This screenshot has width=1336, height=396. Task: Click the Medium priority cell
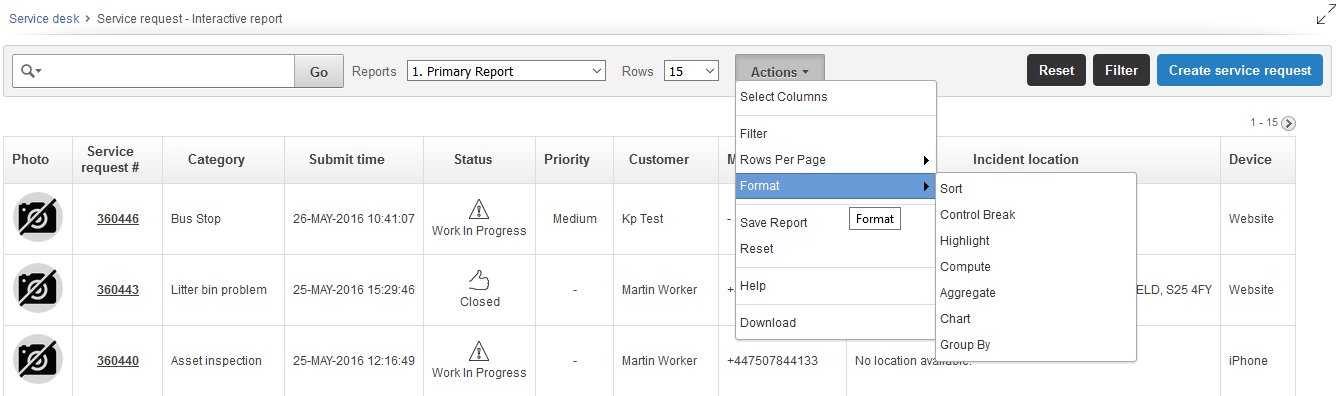574,219
